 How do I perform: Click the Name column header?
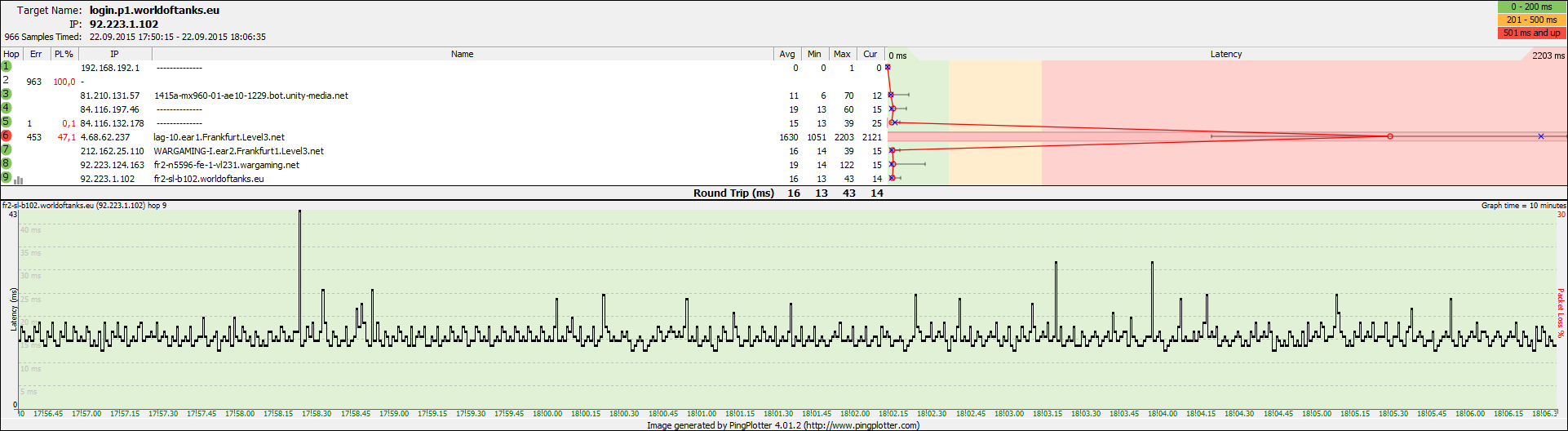tap(462, 54)
